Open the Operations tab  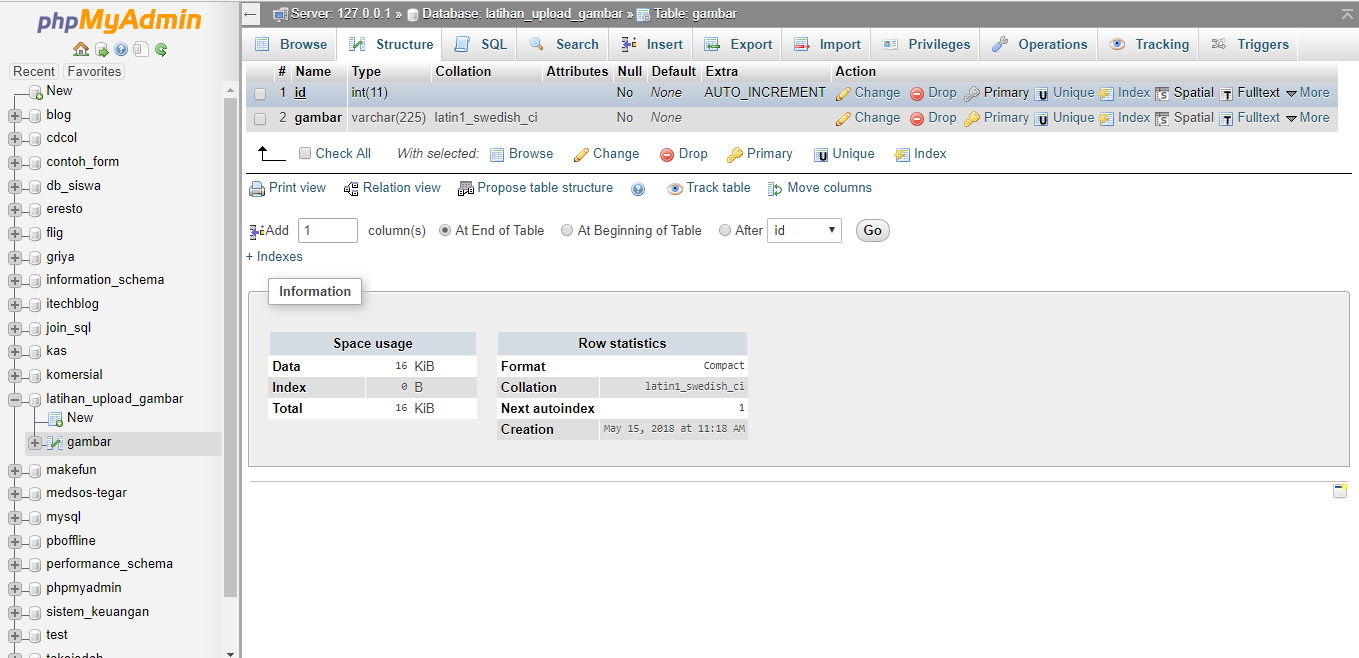click(x=1040, y=44)
